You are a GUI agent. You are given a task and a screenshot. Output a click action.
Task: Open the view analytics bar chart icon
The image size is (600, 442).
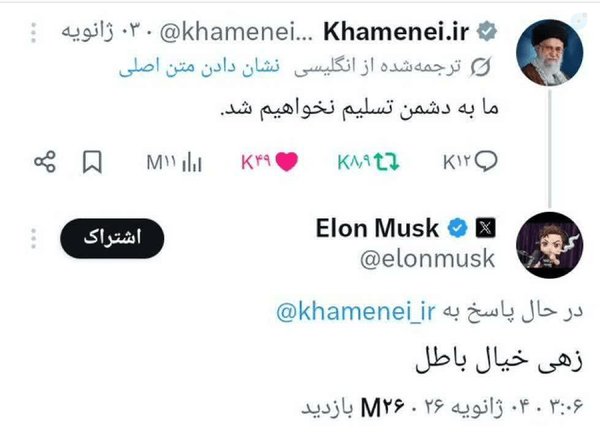(x=192, y=162)
